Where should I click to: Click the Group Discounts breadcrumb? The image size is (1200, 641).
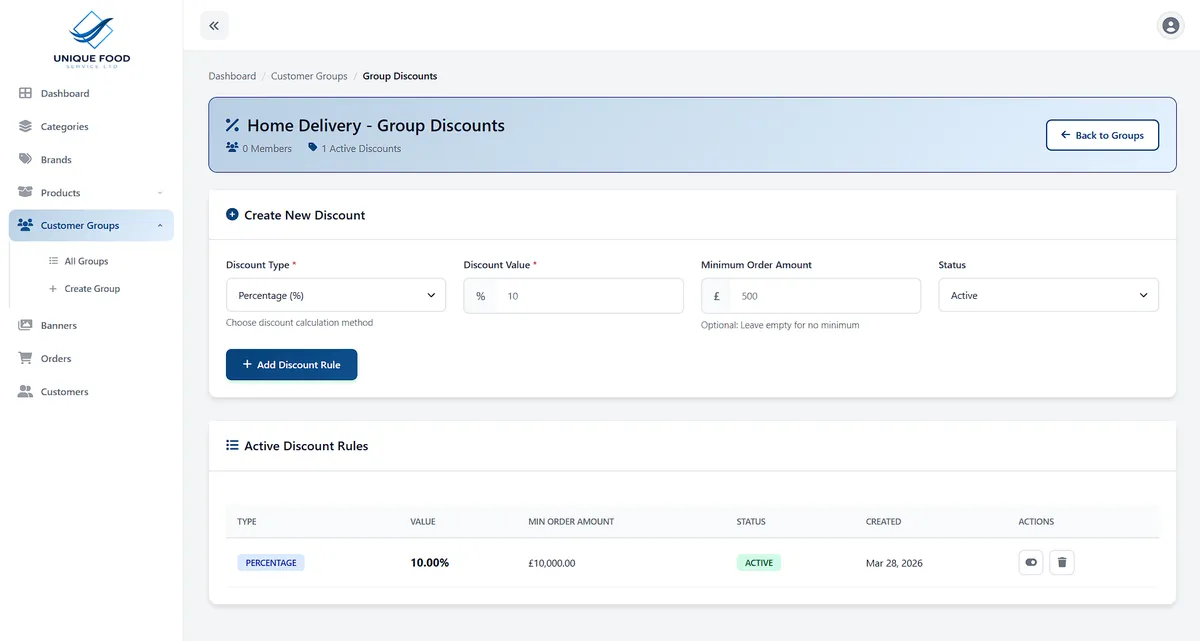[x=399, y=76]
